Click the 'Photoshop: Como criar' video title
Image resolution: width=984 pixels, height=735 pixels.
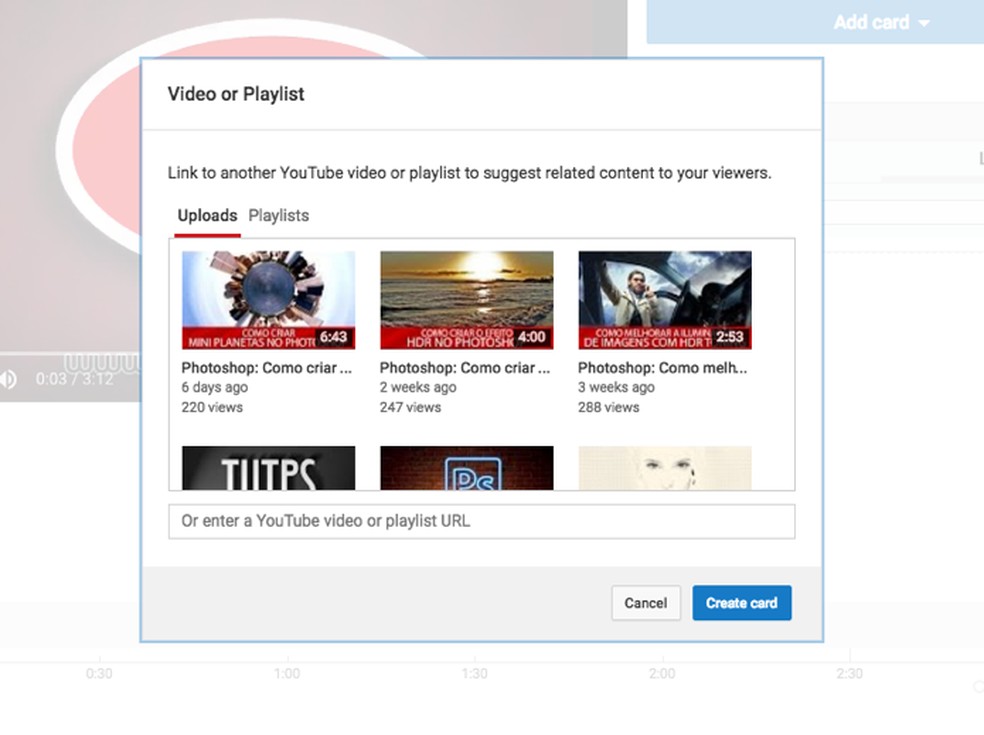(x=264, y=367)
